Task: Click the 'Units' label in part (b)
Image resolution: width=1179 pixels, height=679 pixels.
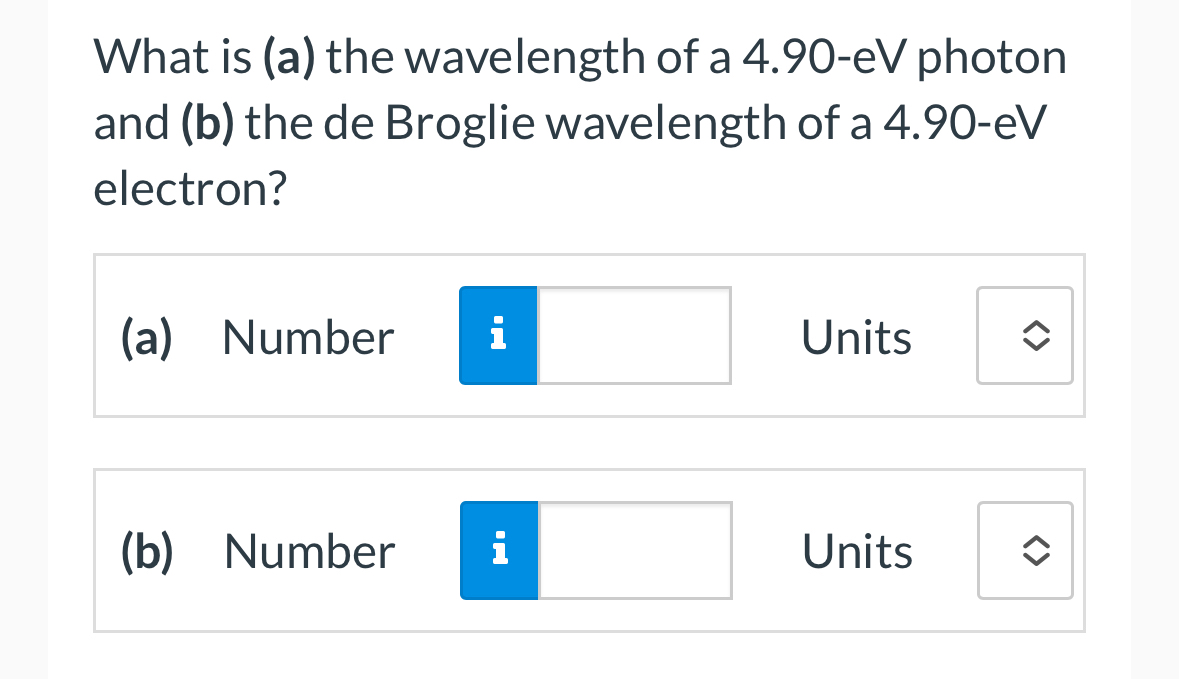Action: [x=856, y=550]
